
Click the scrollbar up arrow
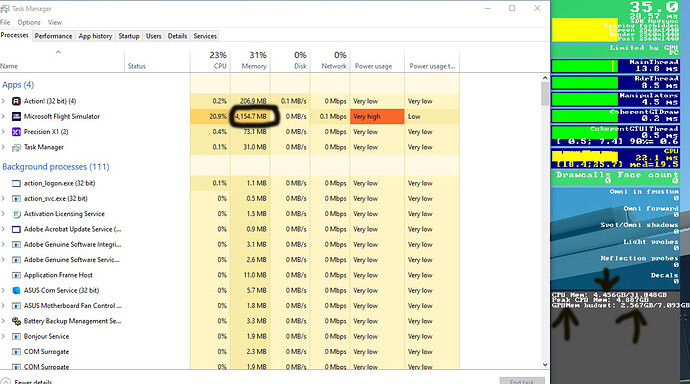pos(545,78)
